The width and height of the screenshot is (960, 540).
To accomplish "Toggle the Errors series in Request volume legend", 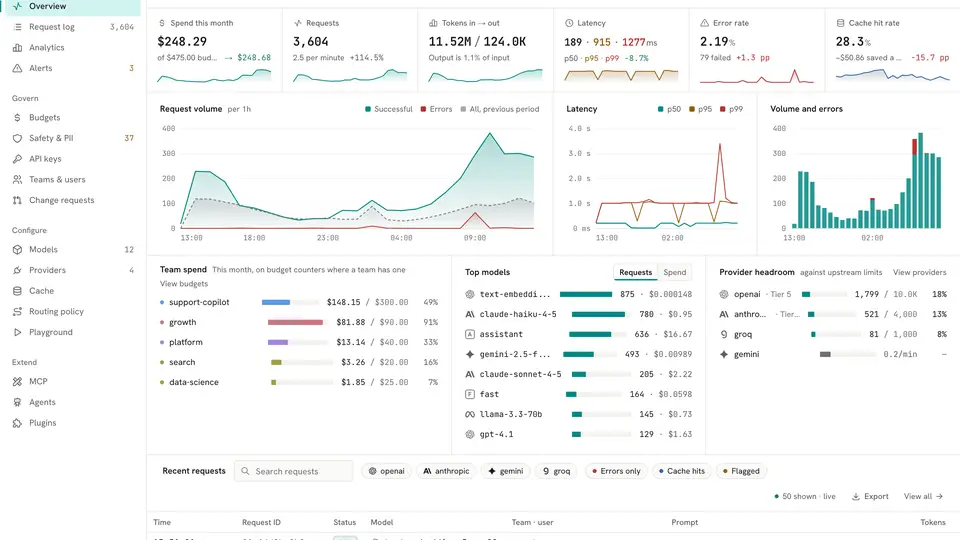I will click(437, 109).
